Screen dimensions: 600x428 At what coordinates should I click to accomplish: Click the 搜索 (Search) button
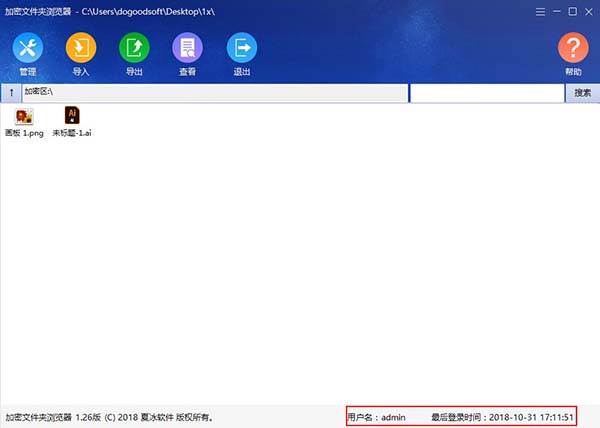point(582,93)
